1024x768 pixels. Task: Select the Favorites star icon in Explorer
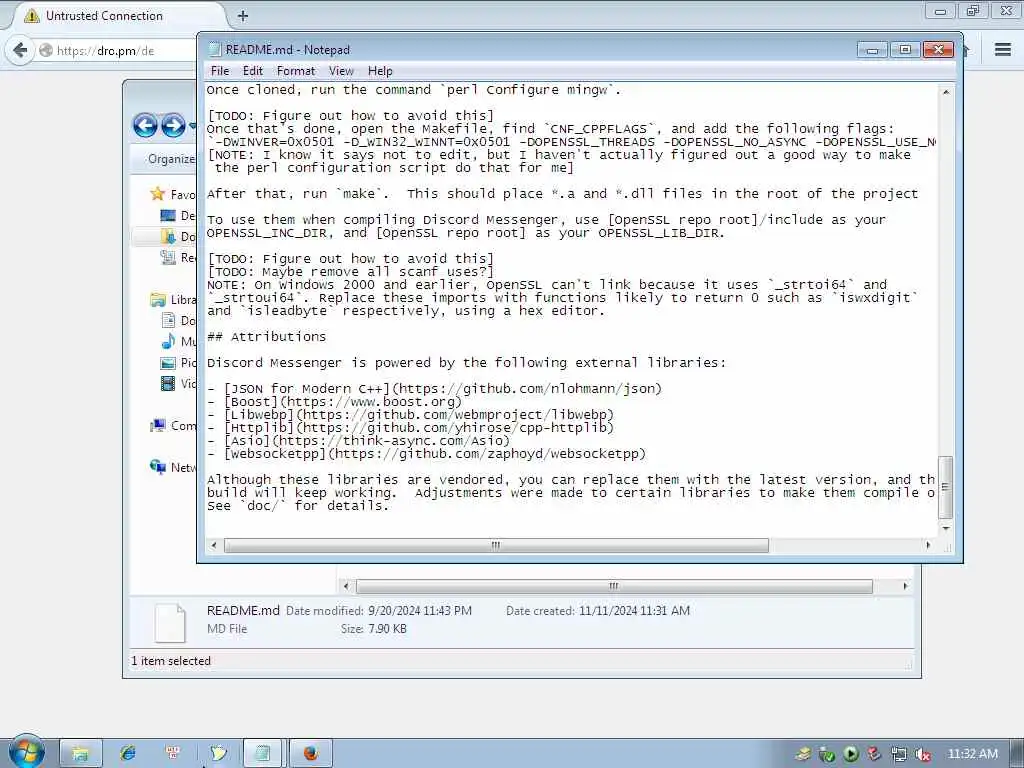coord(157,194)
